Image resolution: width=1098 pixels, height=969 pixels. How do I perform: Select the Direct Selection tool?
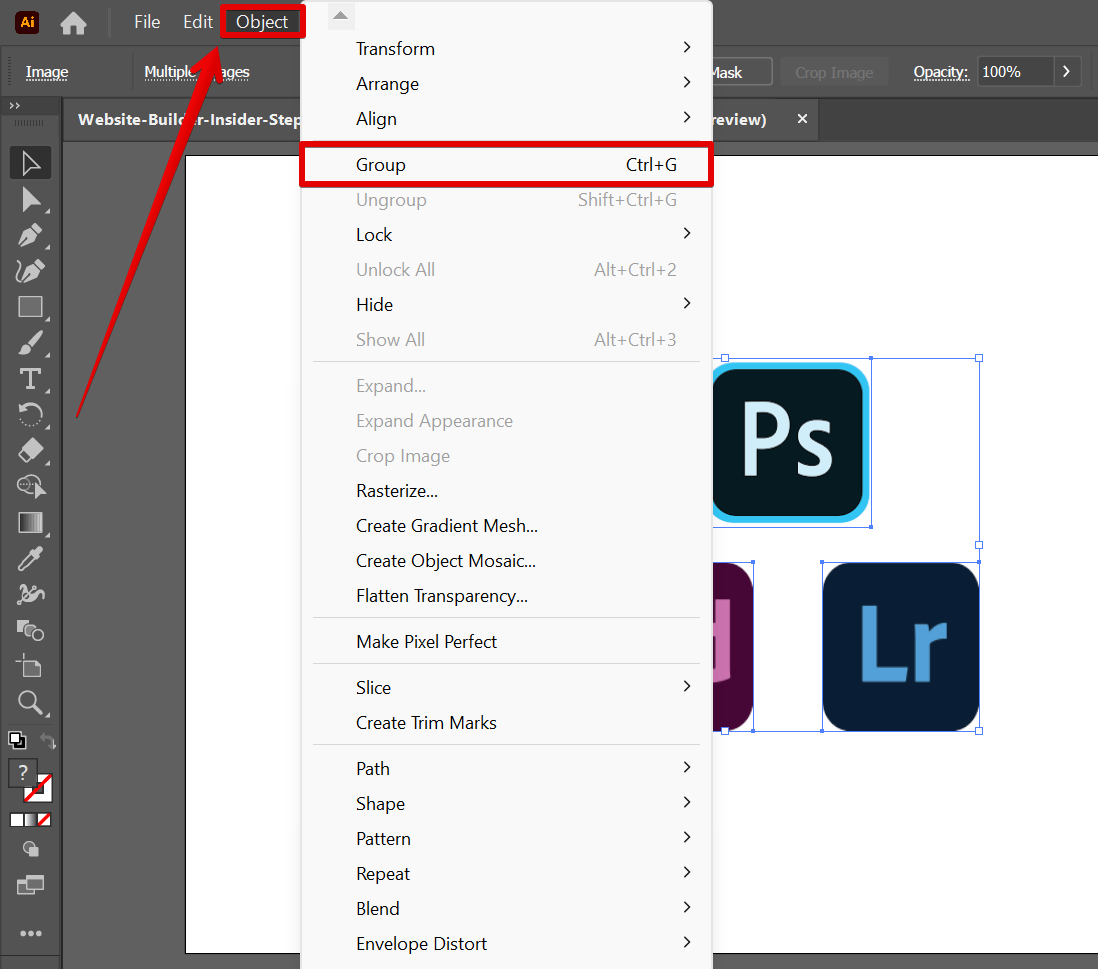[x=30, y=199]
